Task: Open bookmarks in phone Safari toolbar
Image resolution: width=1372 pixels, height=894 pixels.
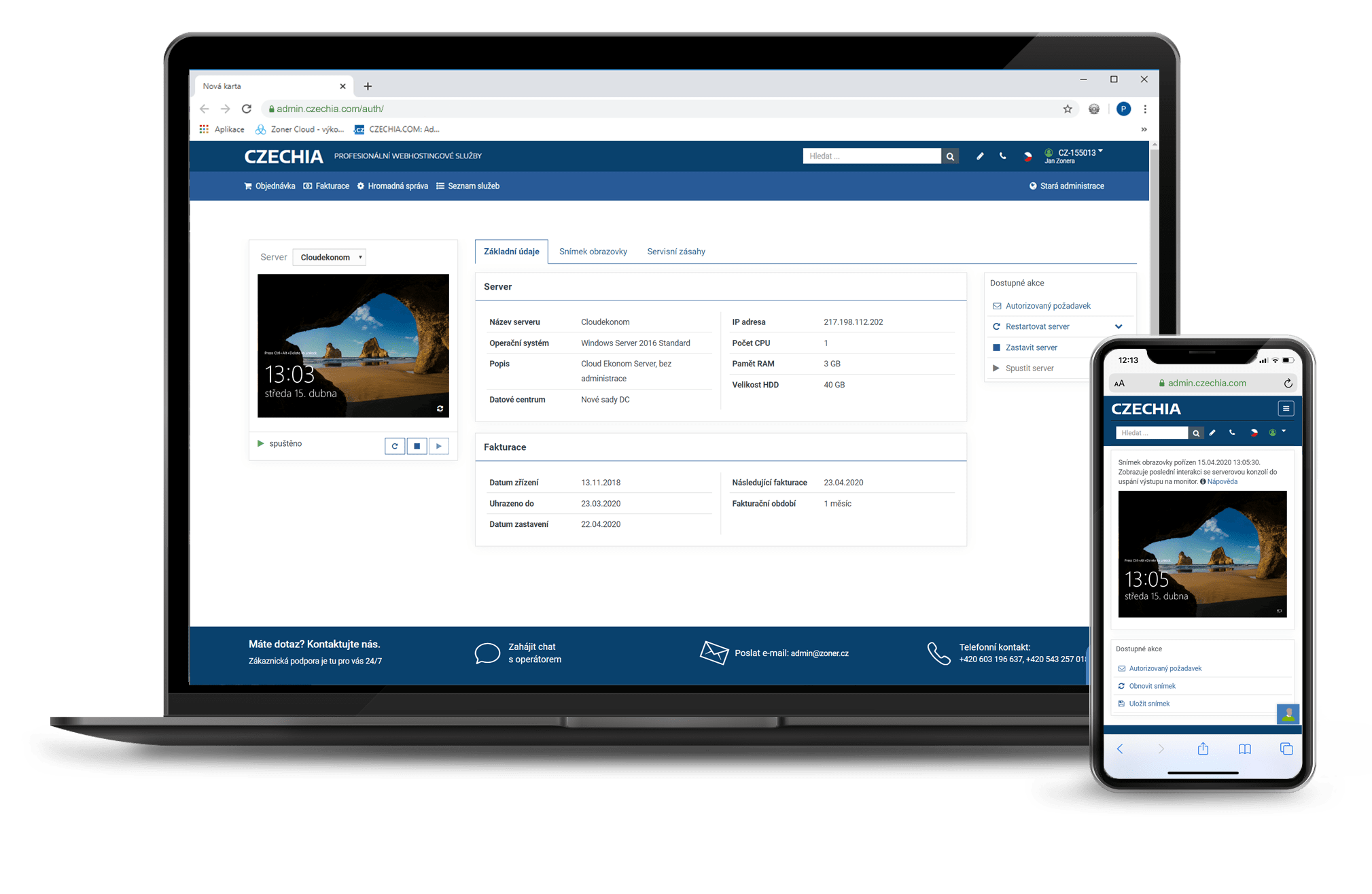Action: (x=1244, y=749)
